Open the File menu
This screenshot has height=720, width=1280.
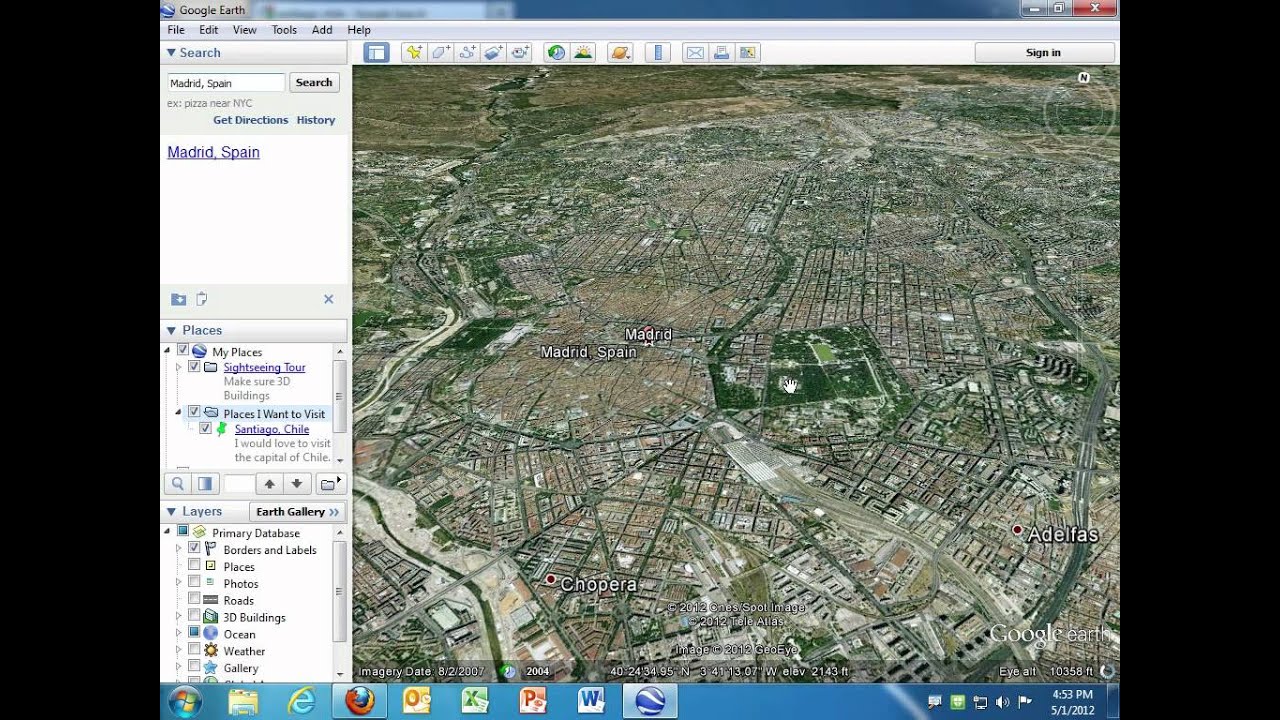[x=176, y=30]
